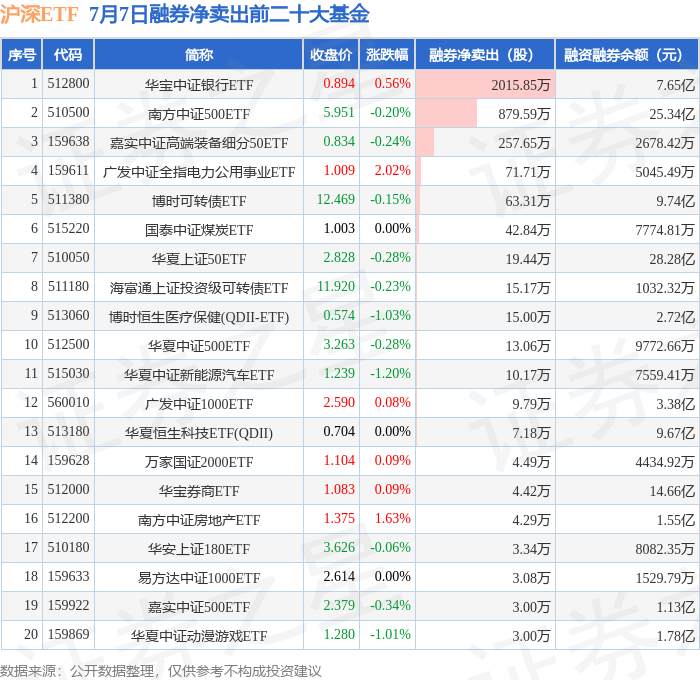Select fund name 博时可转债ETF
The height and width of the screenshot is (680, 700).
[x=199, y=201]
